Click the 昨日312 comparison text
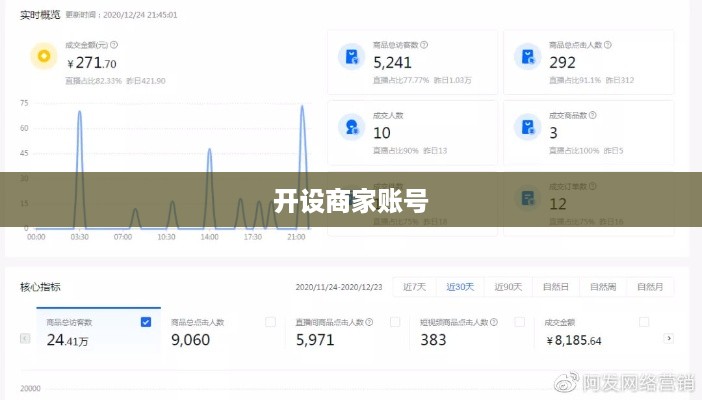The height and width of the screenshot is (400, 702). pyautogui.click(x=620, y=80)
